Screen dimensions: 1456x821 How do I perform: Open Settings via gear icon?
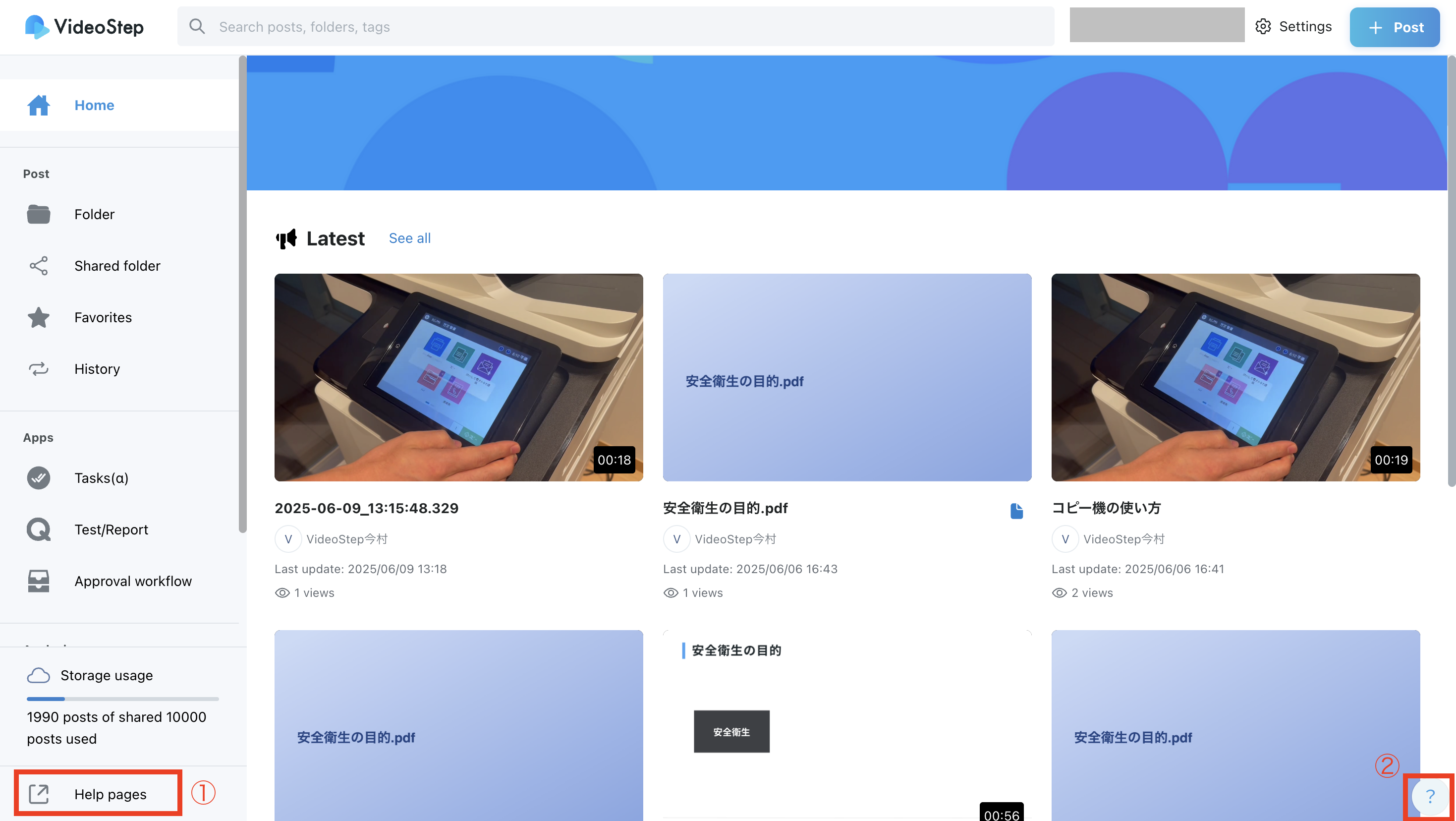pyautogui.click(x=1263, y=27)
